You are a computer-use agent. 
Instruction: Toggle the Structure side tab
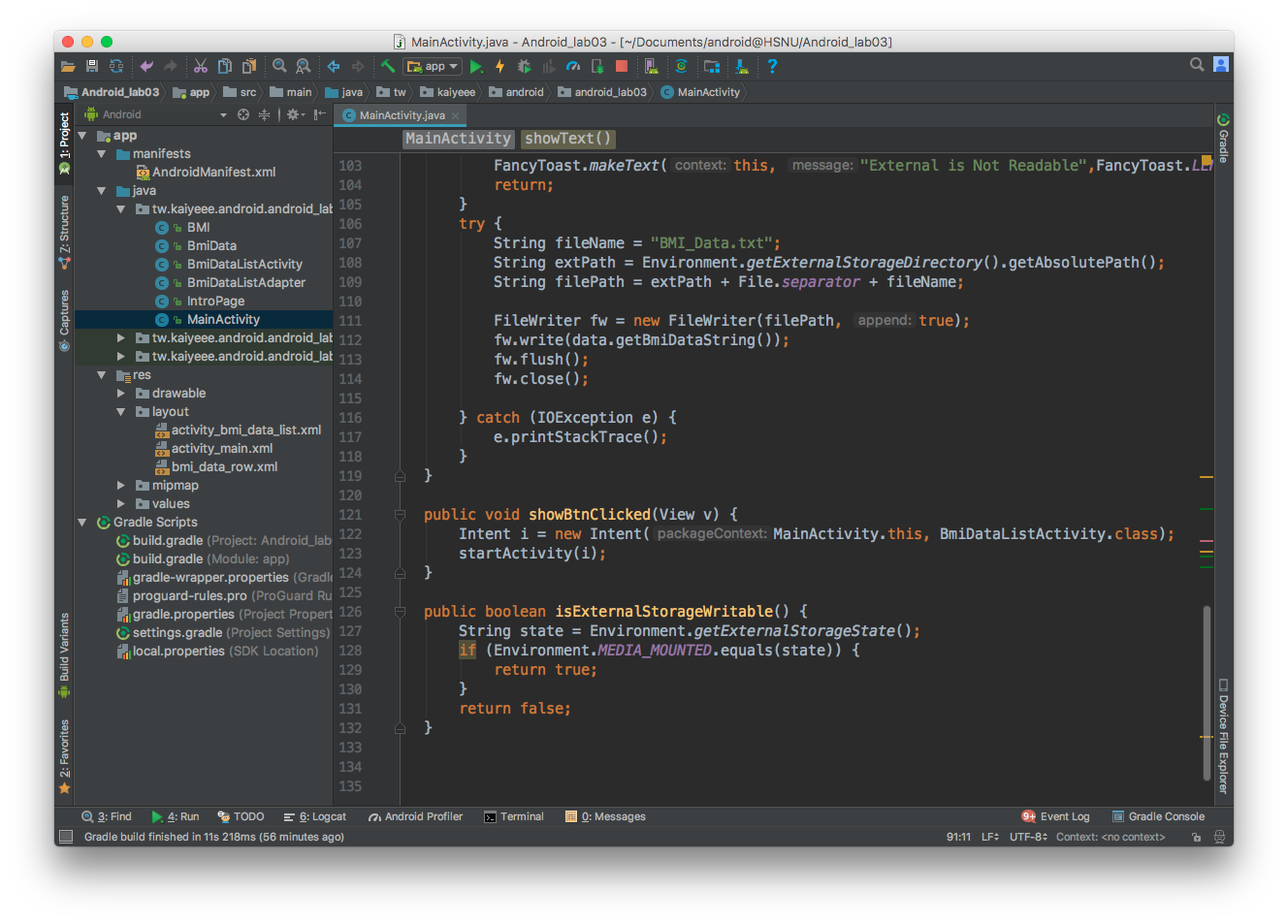point(64,233)
